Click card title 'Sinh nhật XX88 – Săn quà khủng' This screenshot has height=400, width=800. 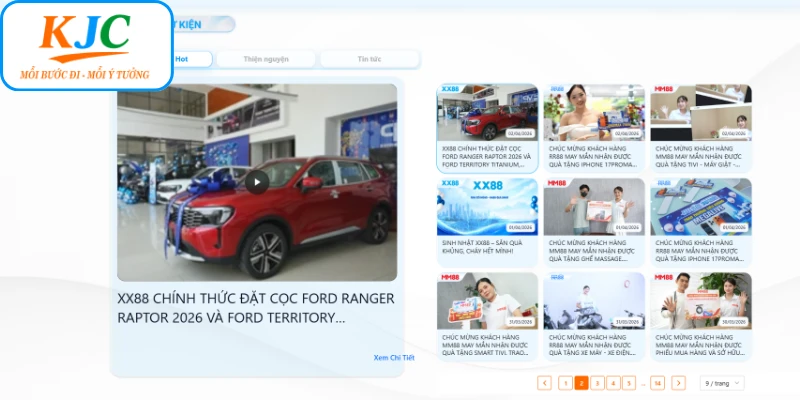pos(482,247)
